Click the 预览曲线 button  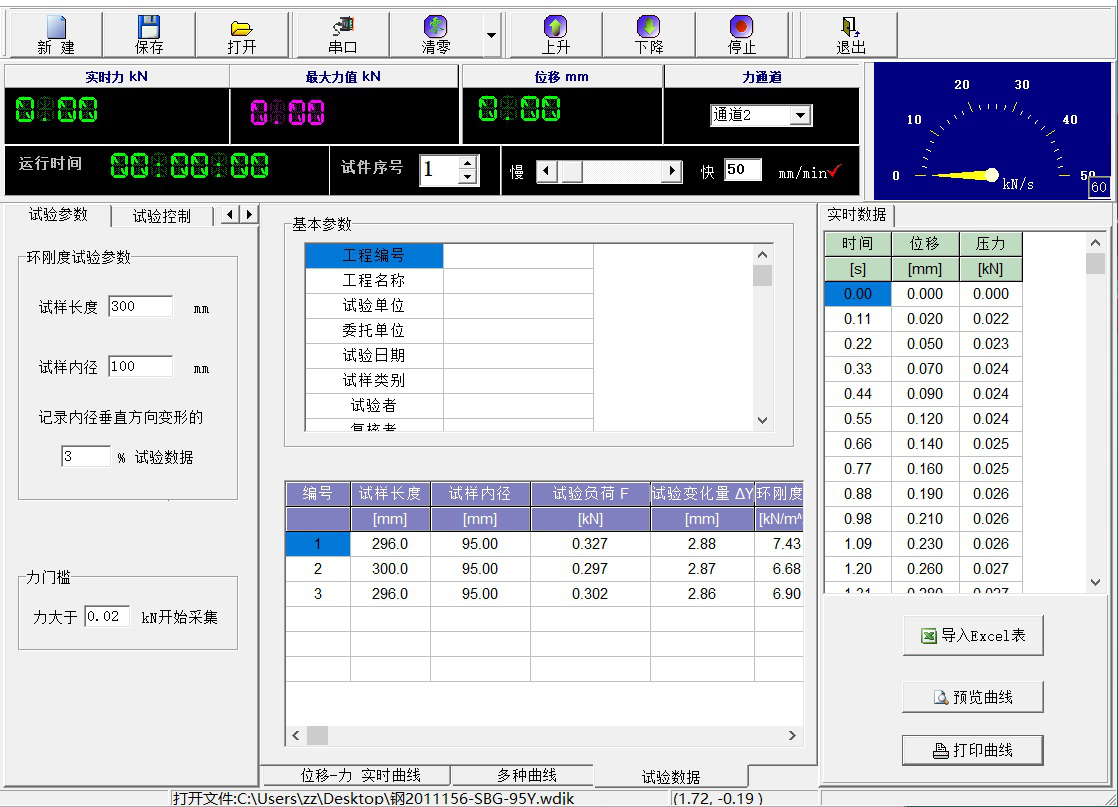click(x=972, y=697)
